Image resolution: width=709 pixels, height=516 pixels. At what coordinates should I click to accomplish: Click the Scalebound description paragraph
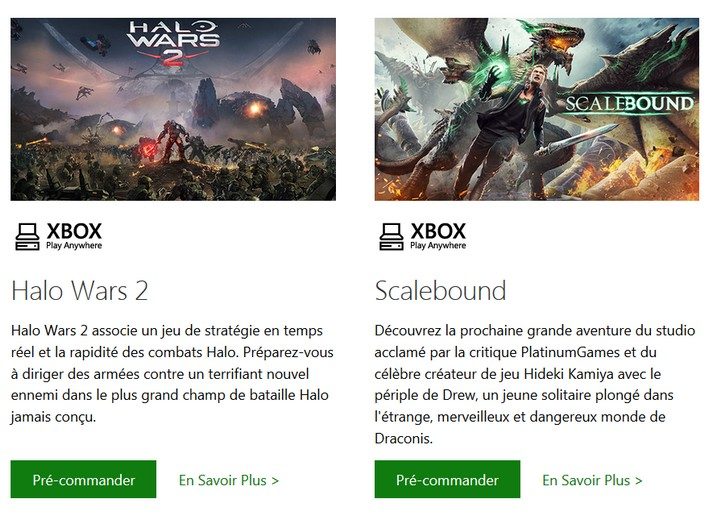click(535, 384)
